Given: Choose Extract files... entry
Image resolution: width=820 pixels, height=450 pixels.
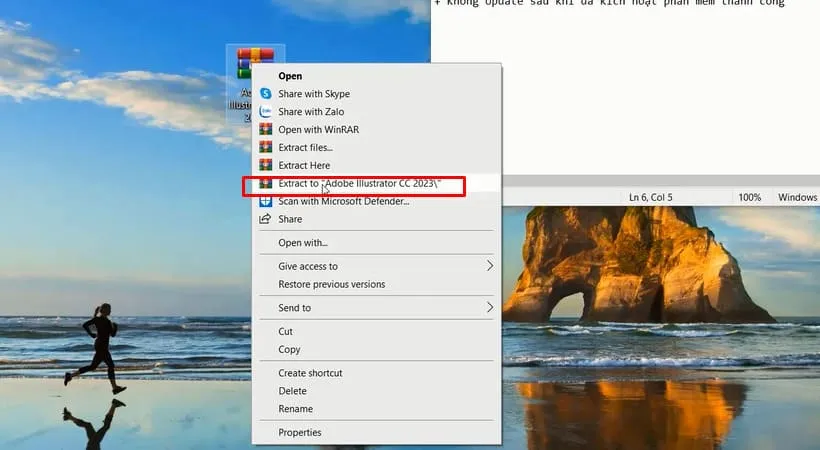Looking at the screenshot, I should click(x=377, y=147).
